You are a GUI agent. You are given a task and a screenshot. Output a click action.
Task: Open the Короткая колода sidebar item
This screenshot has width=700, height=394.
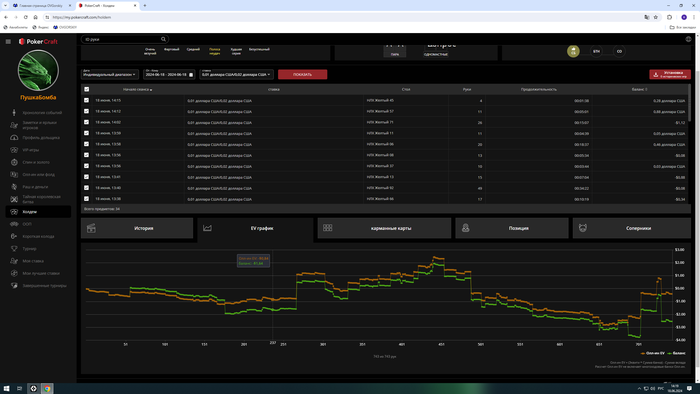coord(38,236)
